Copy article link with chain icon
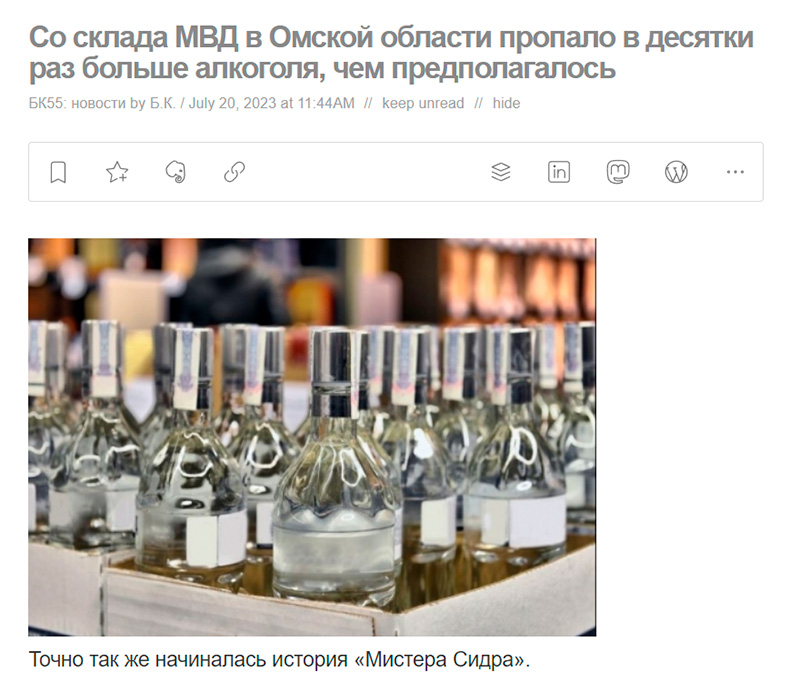 click(x=234, y=172)
